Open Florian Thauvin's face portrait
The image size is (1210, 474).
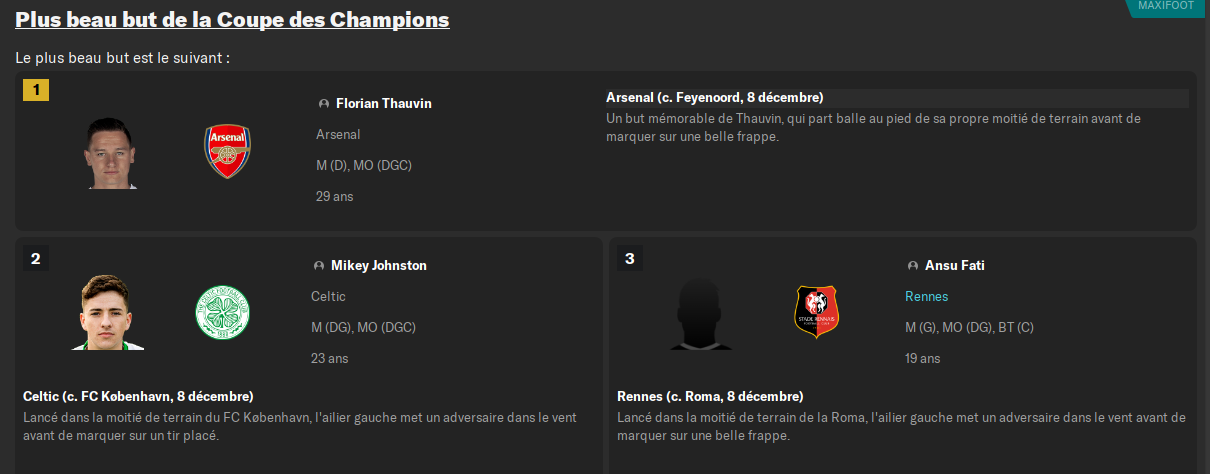[110, 152]
